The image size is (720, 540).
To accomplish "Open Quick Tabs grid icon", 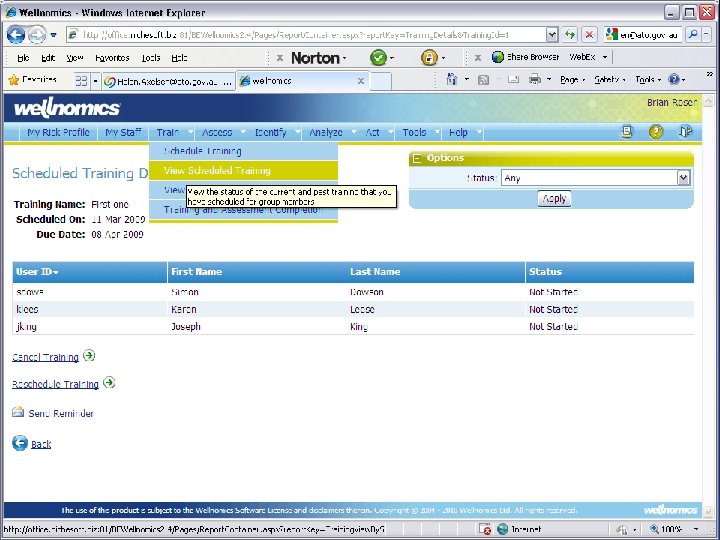I will tap(81, 81).
